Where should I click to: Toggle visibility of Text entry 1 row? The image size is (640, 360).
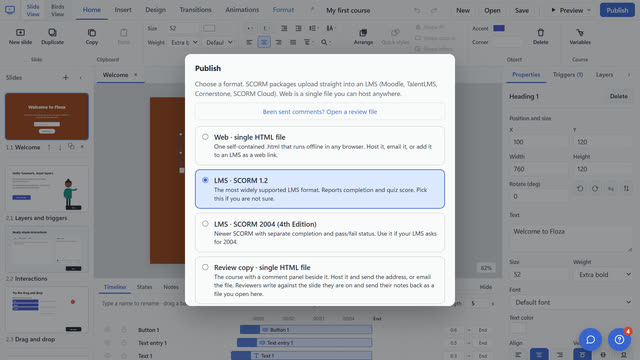[107, 342]
